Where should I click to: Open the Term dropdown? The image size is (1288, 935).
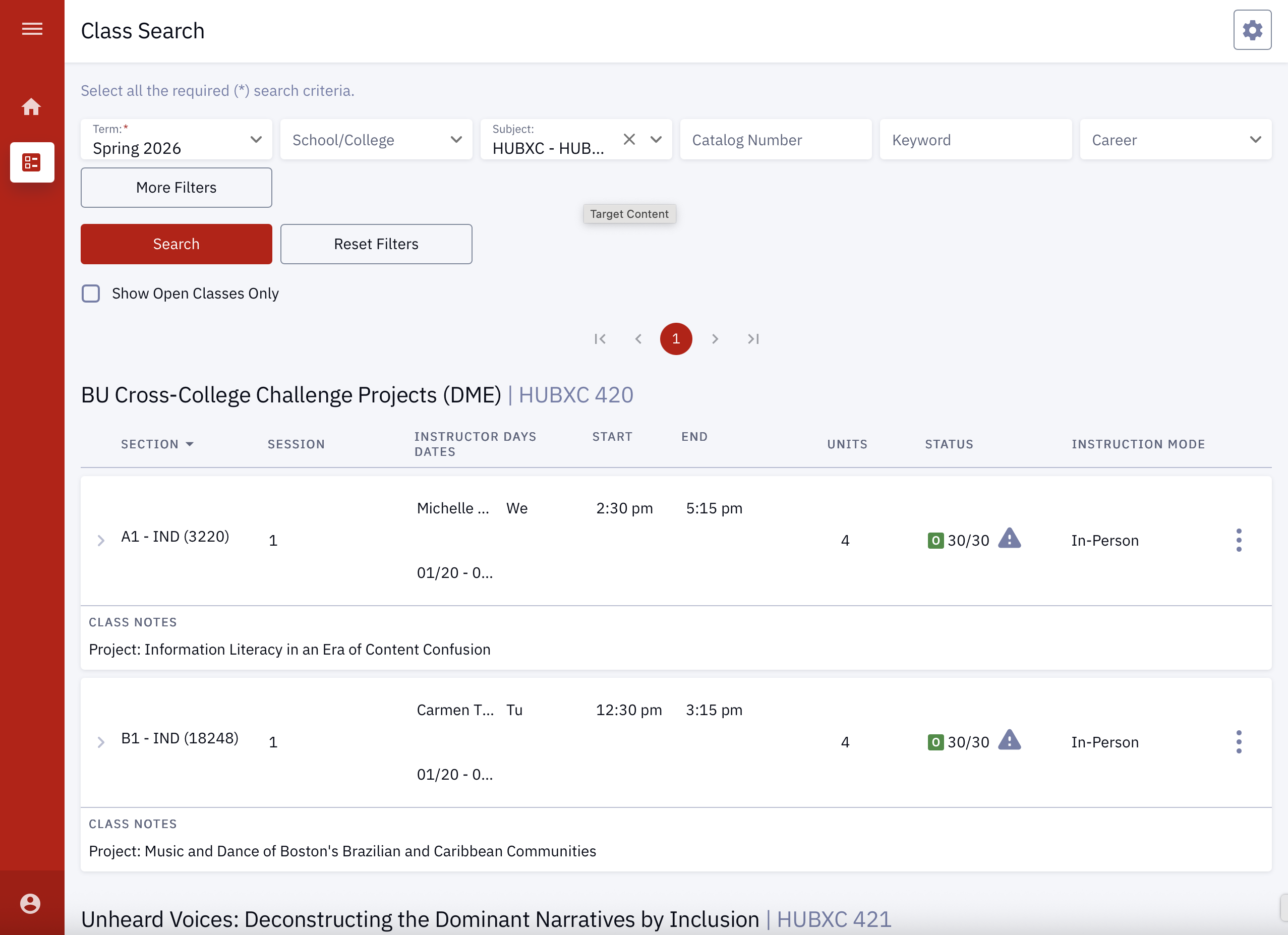pyautogui.click(x=176, y=140)
